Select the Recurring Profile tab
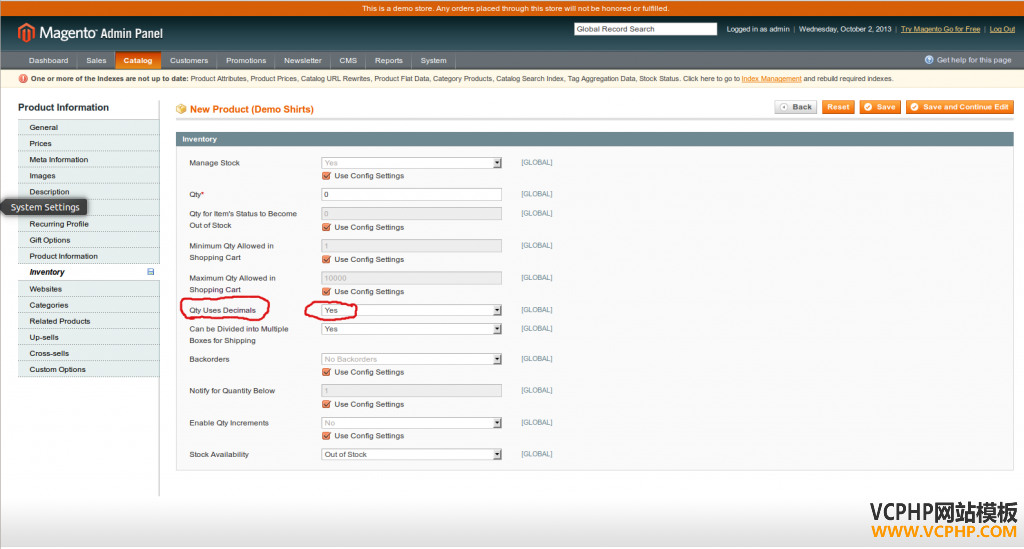 88,224
